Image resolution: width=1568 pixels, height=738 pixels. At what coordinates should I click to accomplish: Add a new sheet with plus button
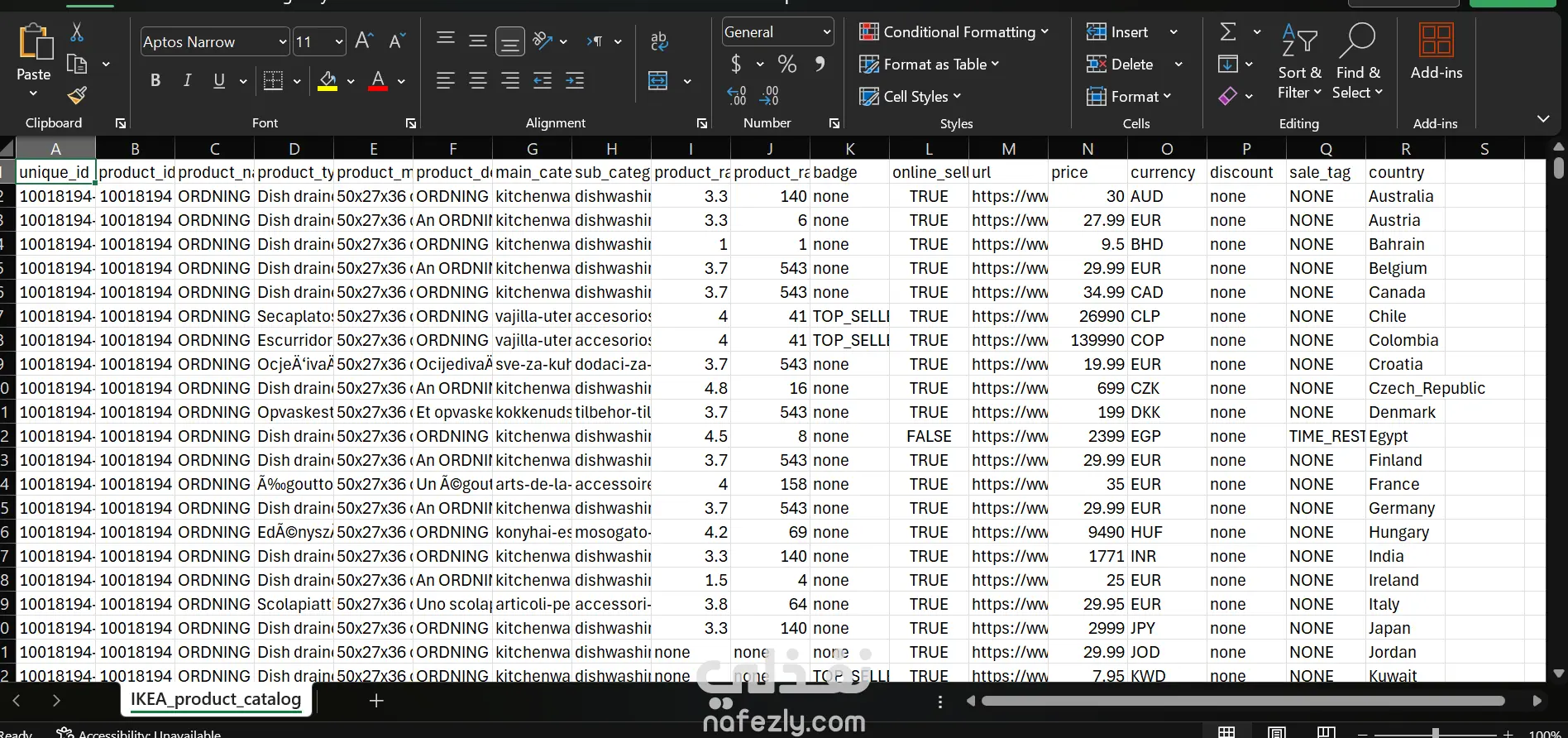pos(376,701)
